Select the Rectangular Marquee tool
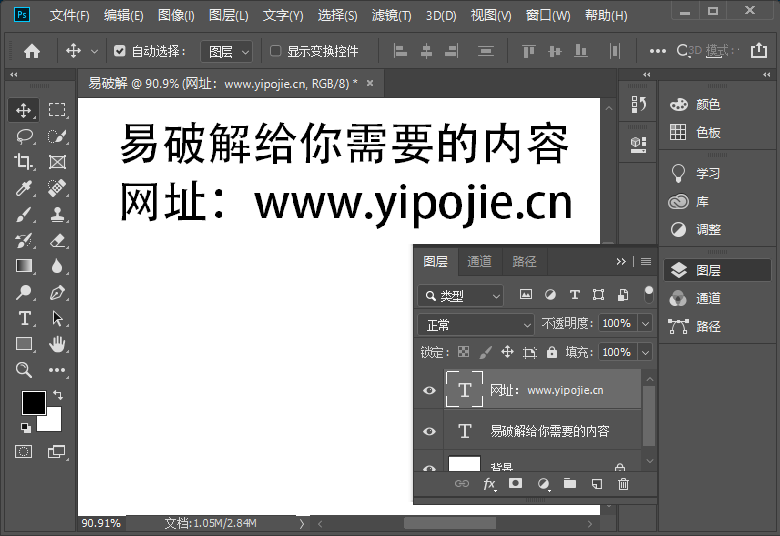 click(57, 110)
